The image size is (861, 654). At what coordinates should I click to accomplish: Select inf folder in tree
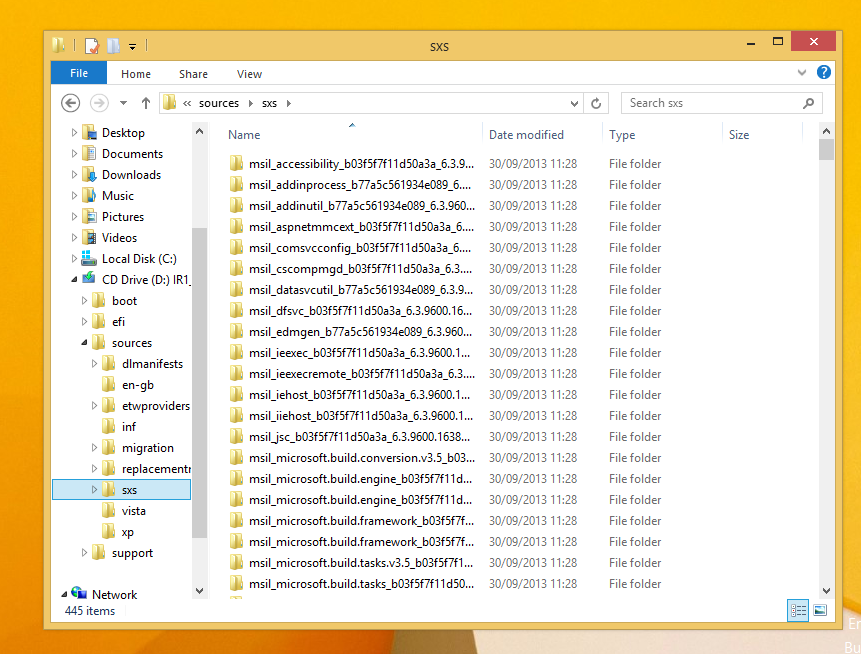(x=128, y=427)
